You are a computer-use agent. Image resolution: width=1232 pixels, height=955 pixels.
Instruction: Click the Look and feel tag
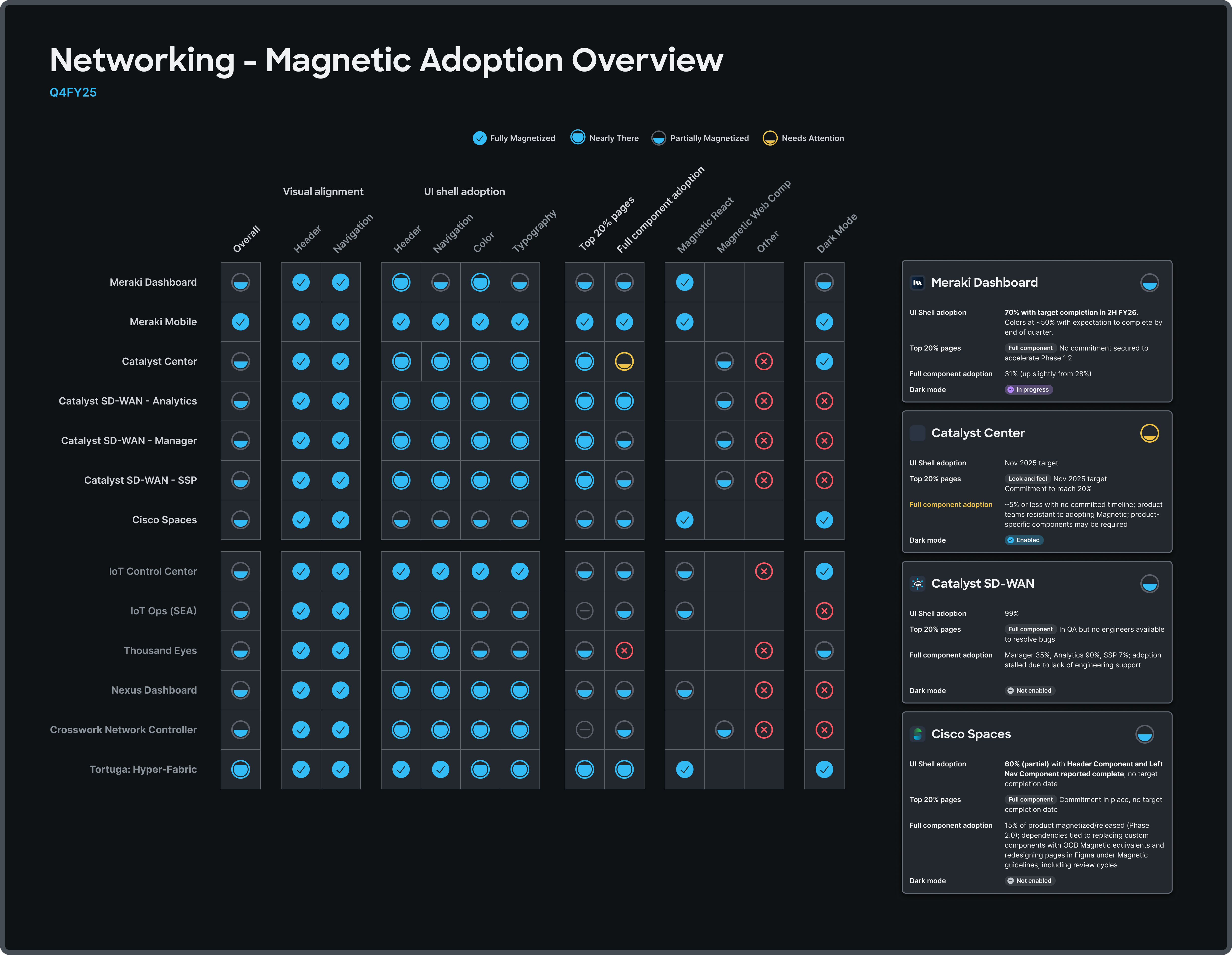tap(1027, 479)
